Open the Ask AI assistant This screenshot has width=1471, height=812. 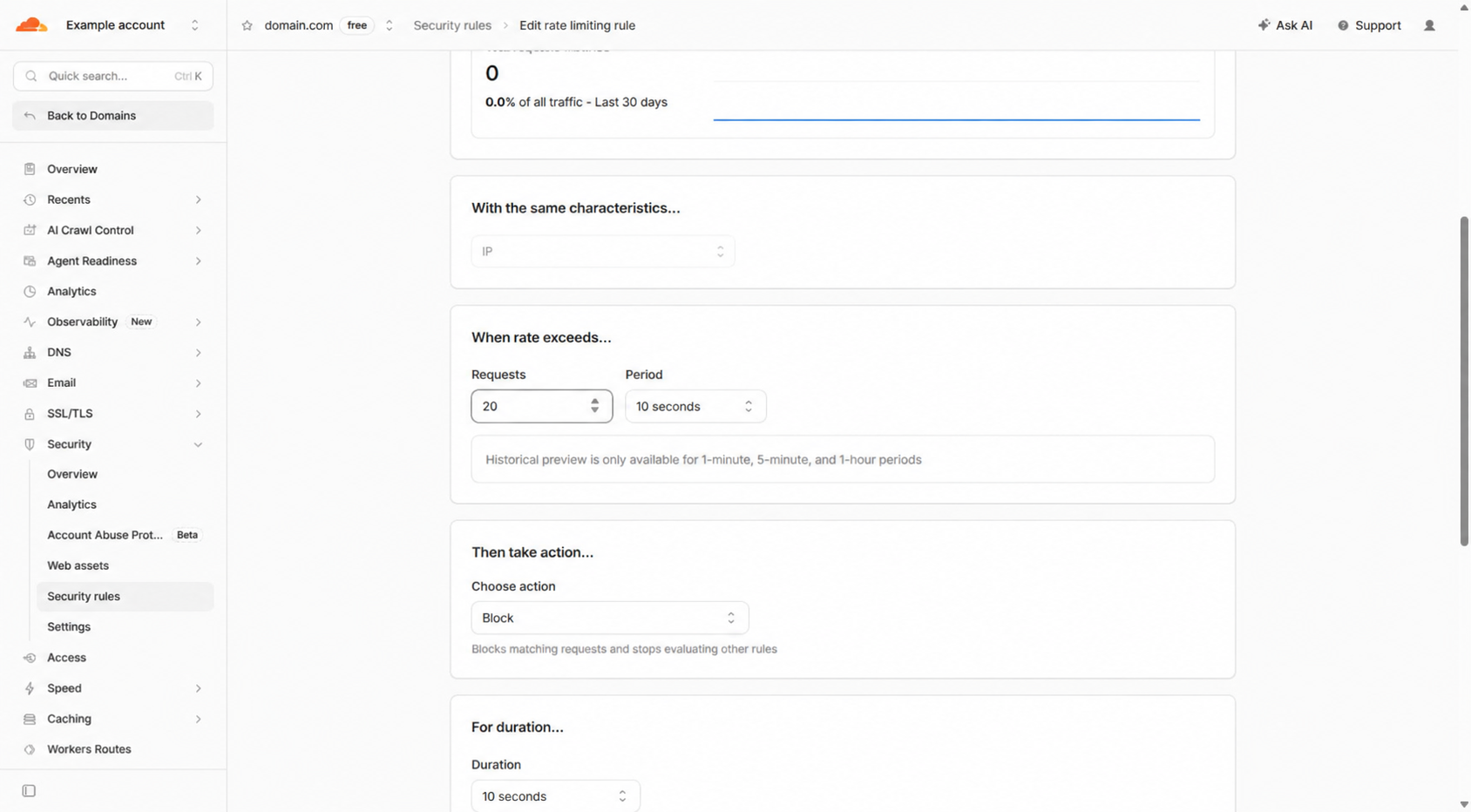[x=1285, y=25]
